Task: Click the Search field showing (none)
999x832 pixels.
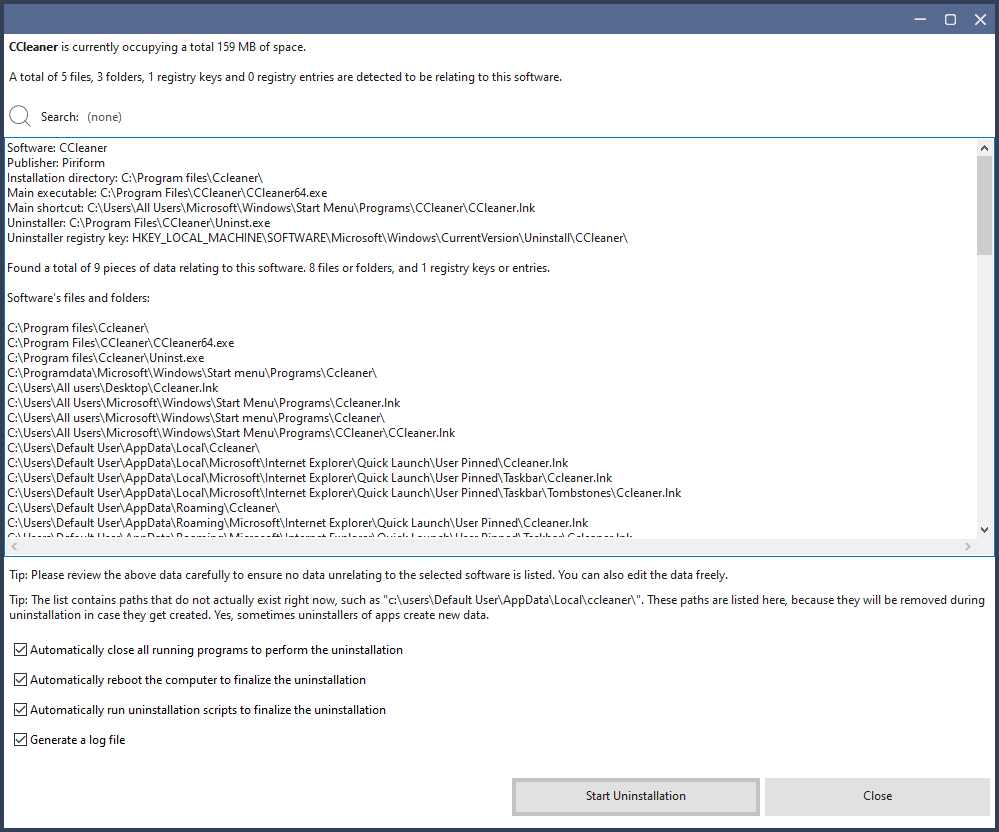Action: tap(104, 117)
